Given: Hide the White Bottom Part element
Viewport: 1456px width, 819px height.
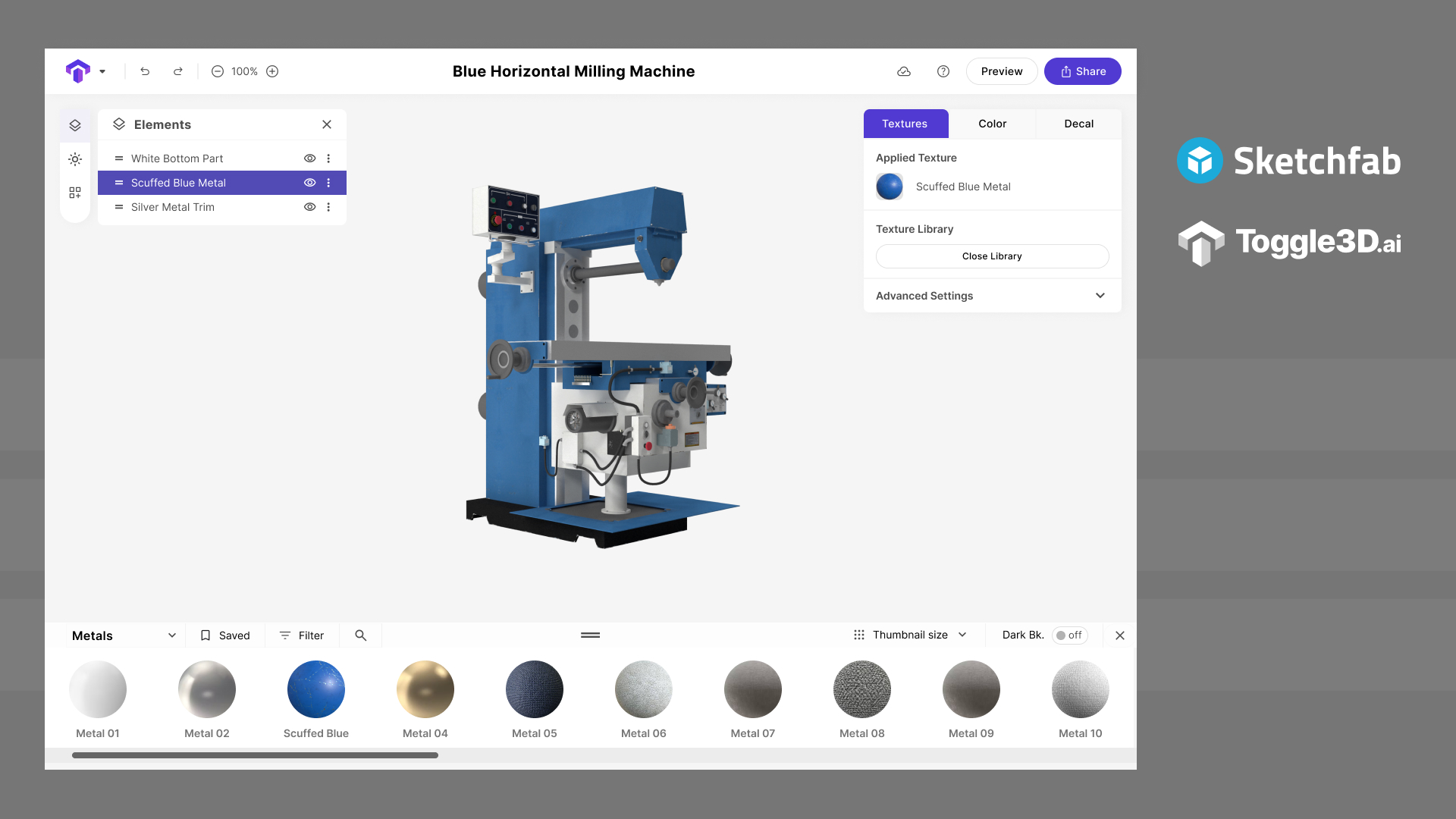Looking at the screenshot, I should [309, 158].
